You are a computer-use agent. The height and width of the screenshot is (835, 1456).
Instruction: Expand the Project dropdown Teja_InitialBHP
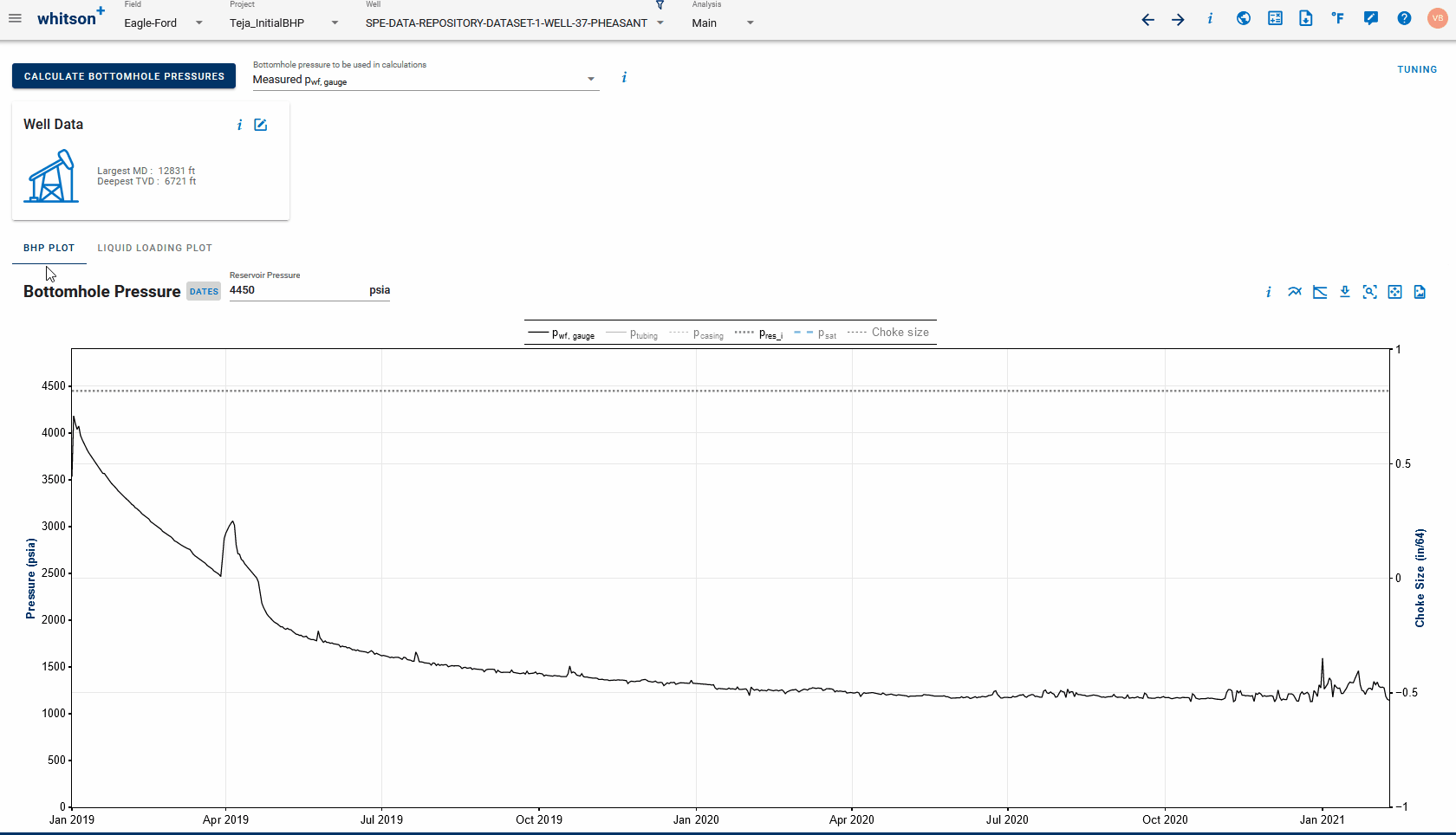point(284,23)
